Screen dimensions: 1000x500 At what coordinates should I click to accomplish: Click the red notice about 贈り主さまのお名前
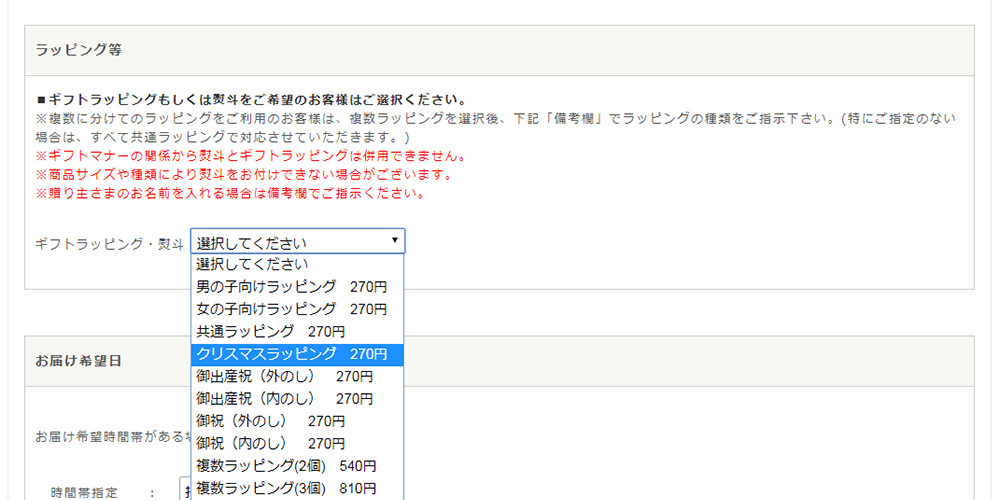(230, 194)
